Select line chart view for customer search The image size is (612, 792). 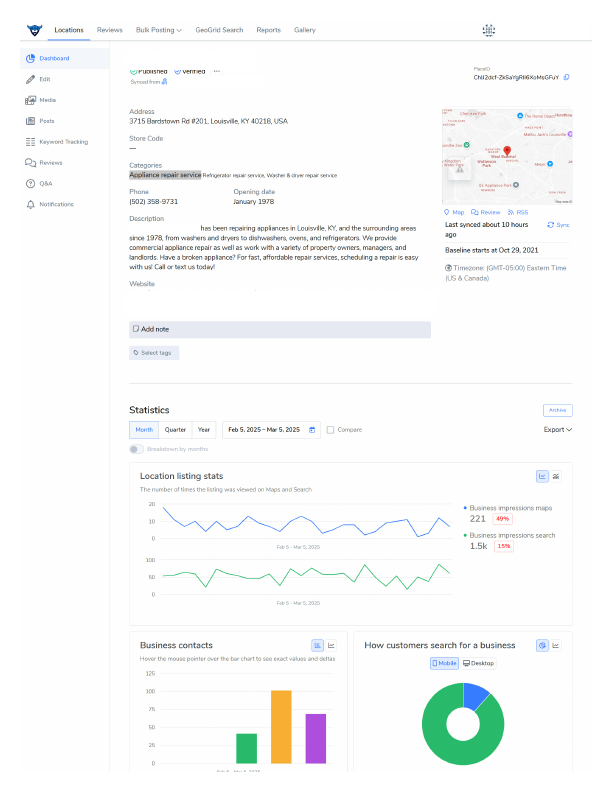coord(556,646)
